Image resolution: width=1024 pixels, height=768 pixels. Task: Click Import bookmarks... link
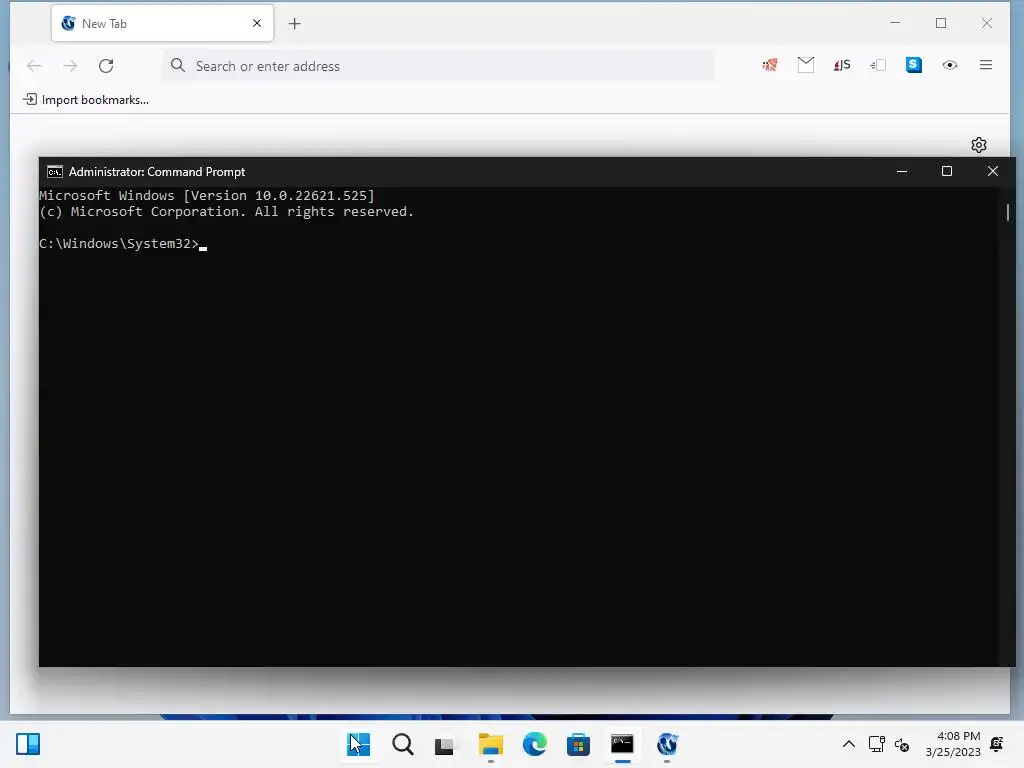(86, 100)
